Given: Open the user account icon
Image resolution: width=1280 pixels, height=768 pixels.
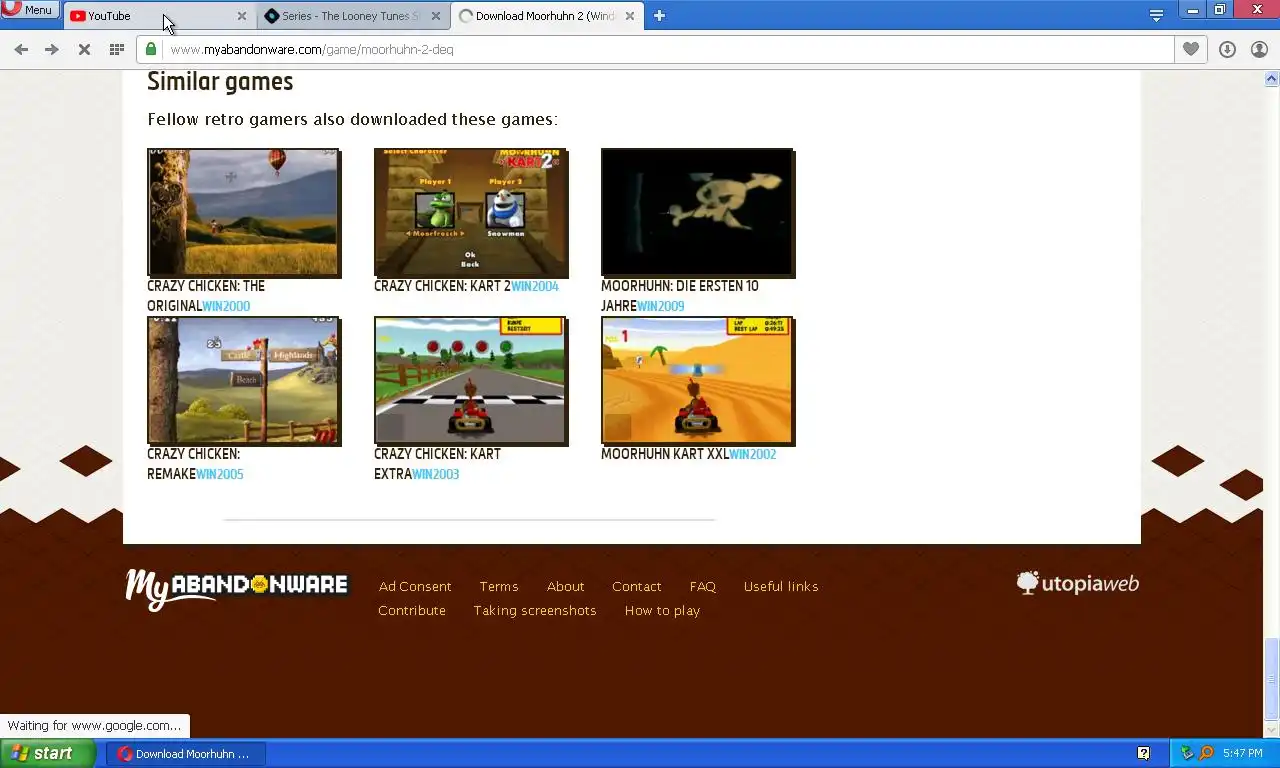Looking at the screenshot, I should 1259,49.
